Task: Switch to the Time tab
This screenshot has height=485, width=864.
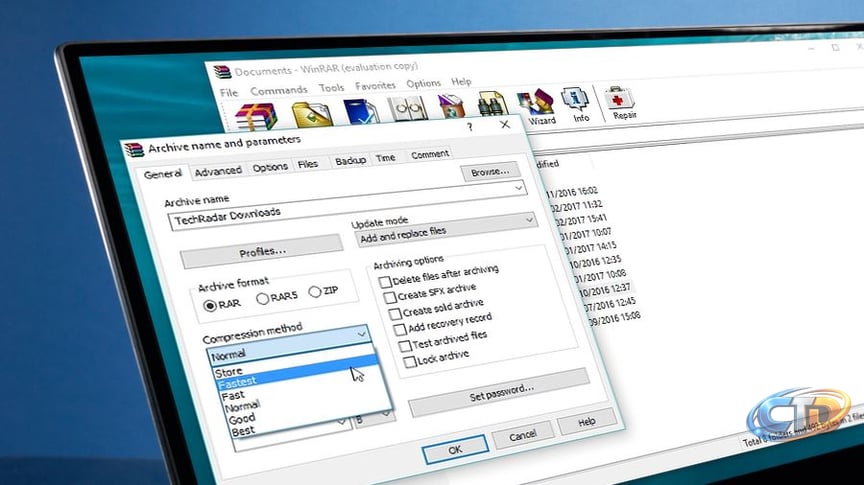Action: 385,158
